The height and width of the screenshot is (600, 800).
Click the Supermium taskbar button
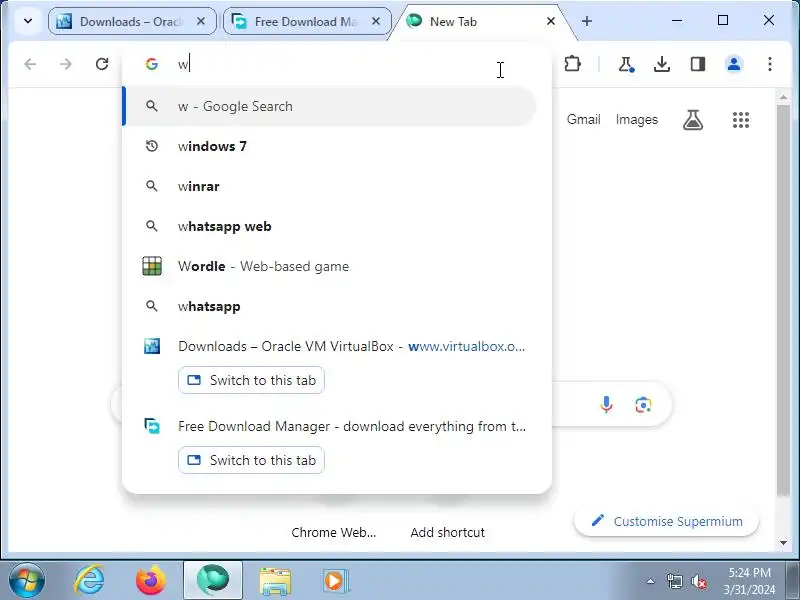pos(213,581)
